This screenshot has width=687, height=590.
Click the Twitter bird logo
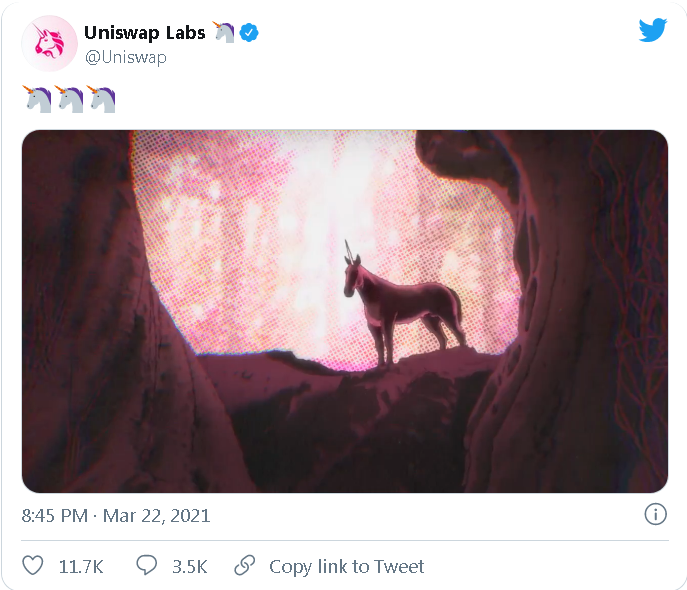coord(653,30)
